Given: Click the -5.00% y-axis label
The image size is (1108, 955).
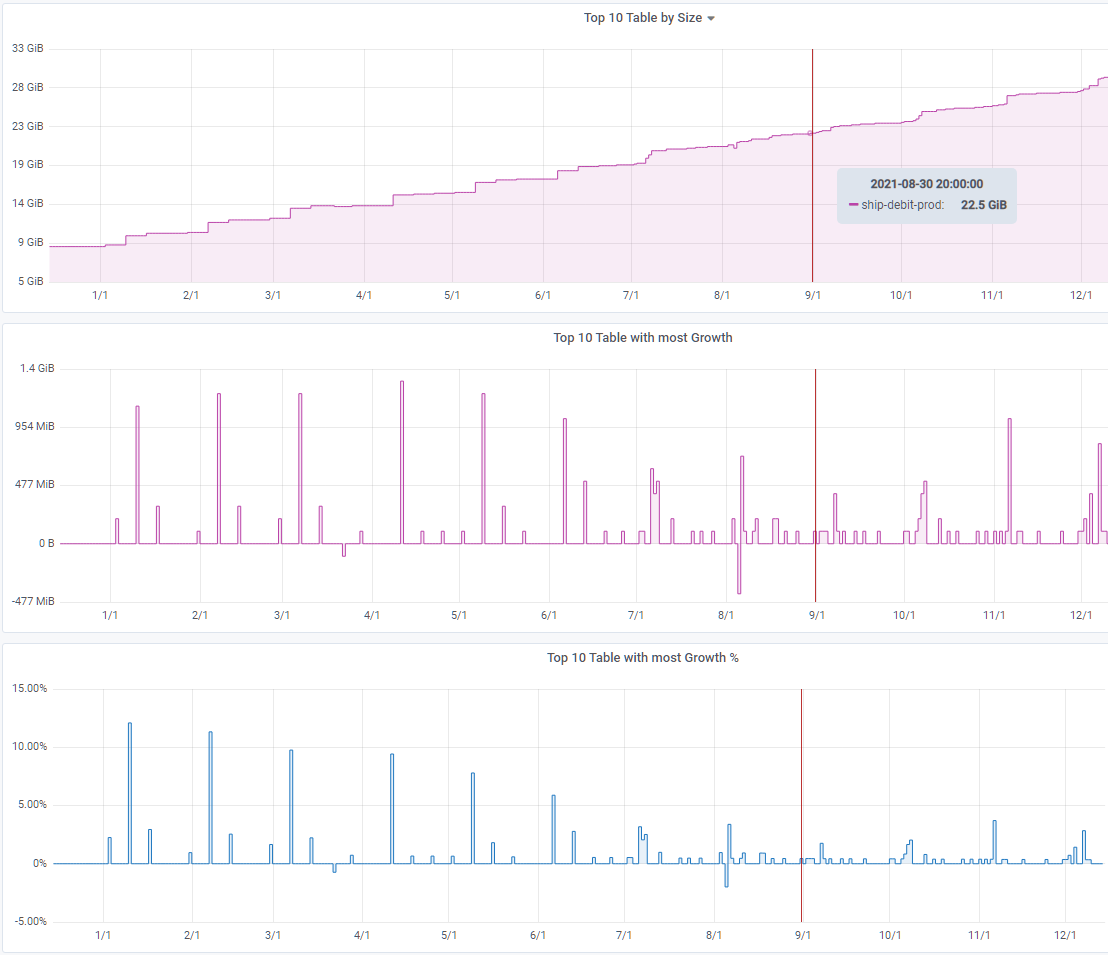Looking at the screenshot, I should [x=30, y=921].
